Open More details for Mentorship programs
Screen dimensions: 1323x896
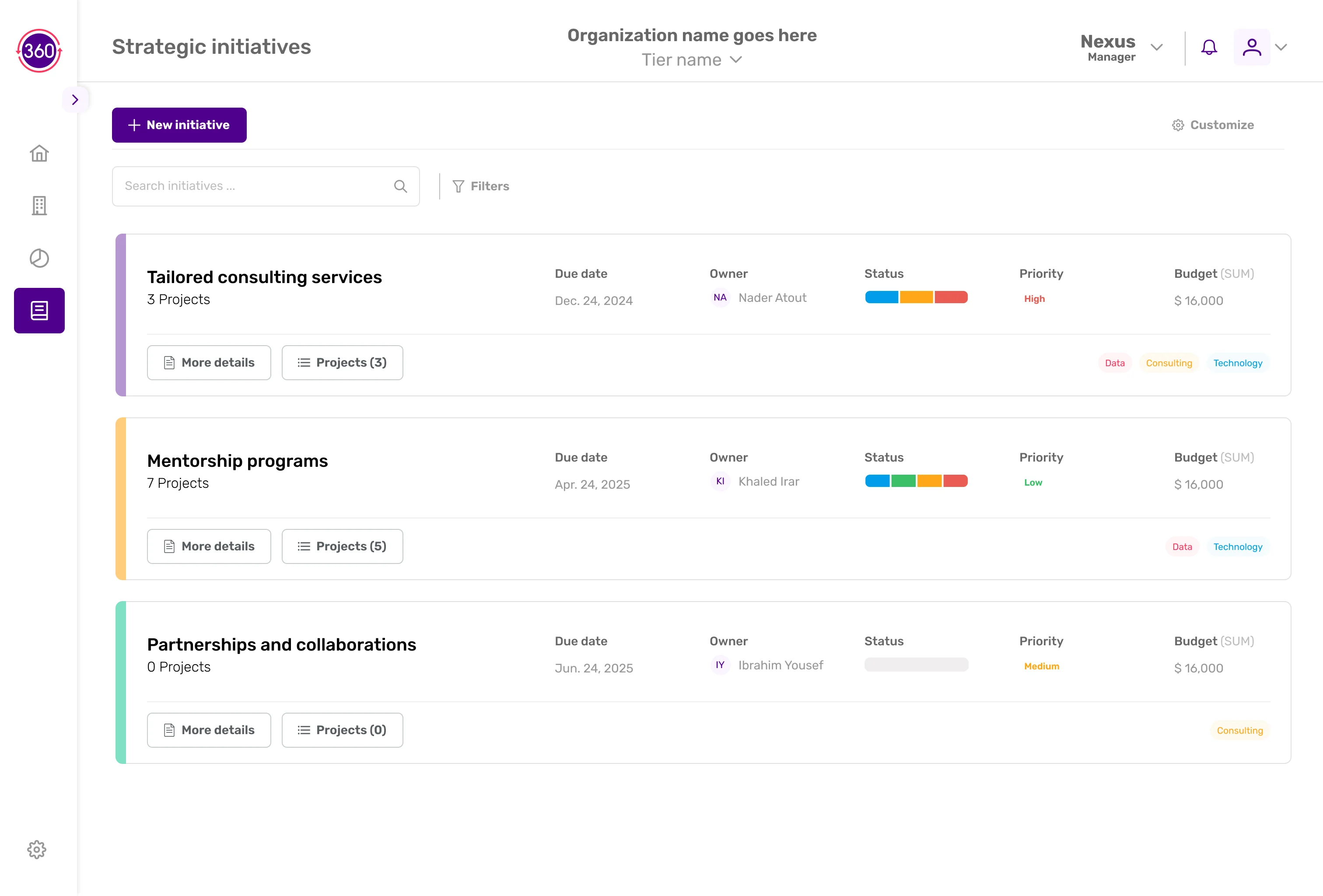208,546
